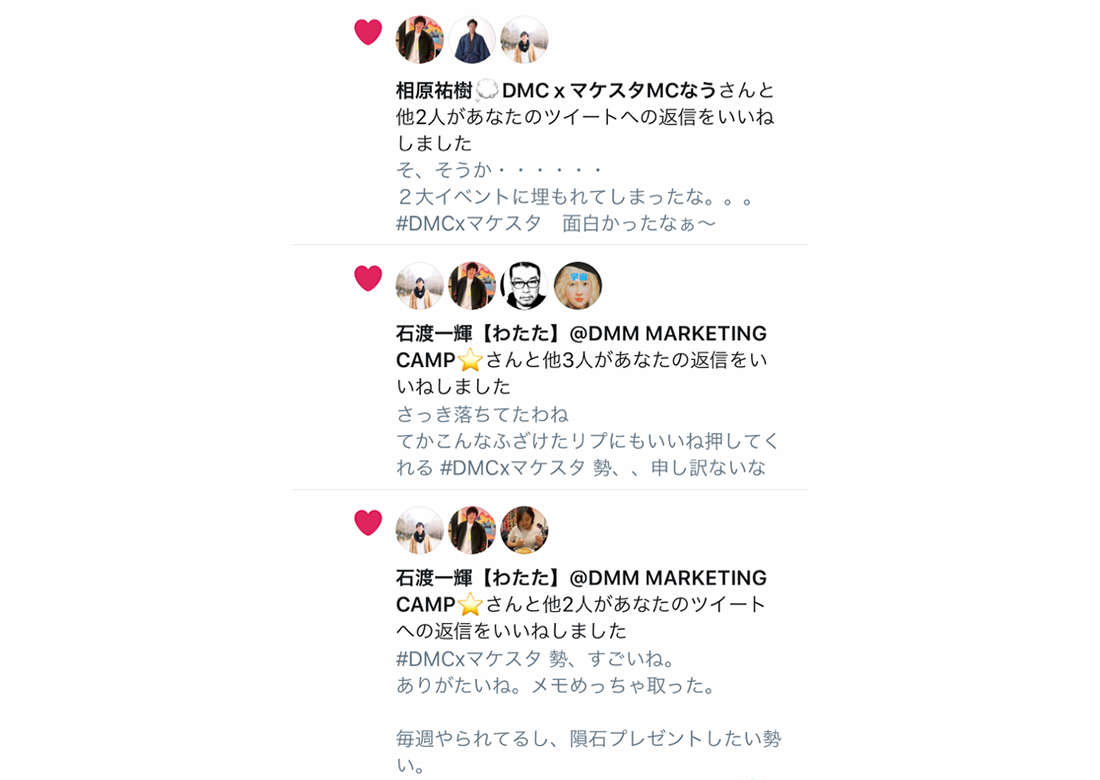Open first avatar in top notification
Screen dimensions: 1100x780
tap(420, 40)
